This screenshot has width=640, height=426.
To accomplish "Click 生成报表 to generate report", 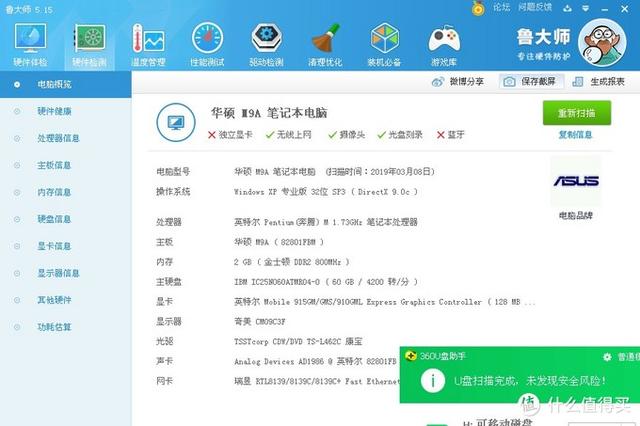I will 598,82.
